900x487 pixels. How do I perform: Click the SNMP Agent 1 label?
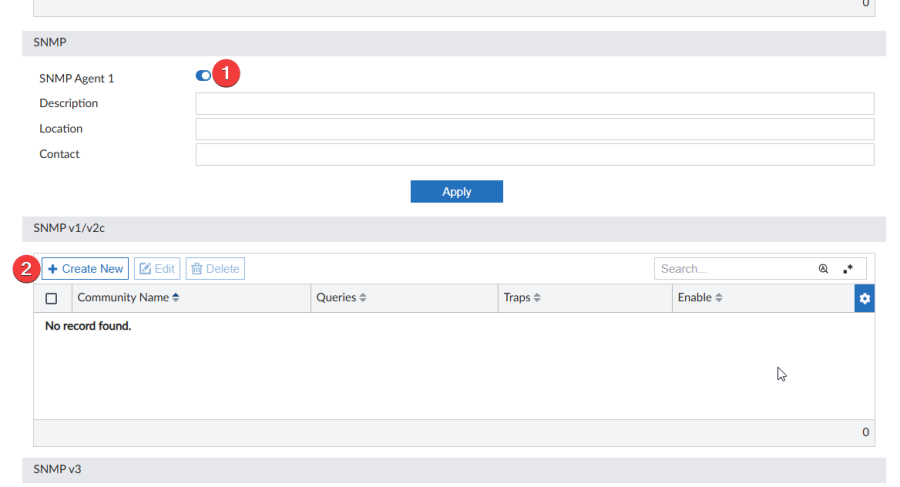click(76, 79)
